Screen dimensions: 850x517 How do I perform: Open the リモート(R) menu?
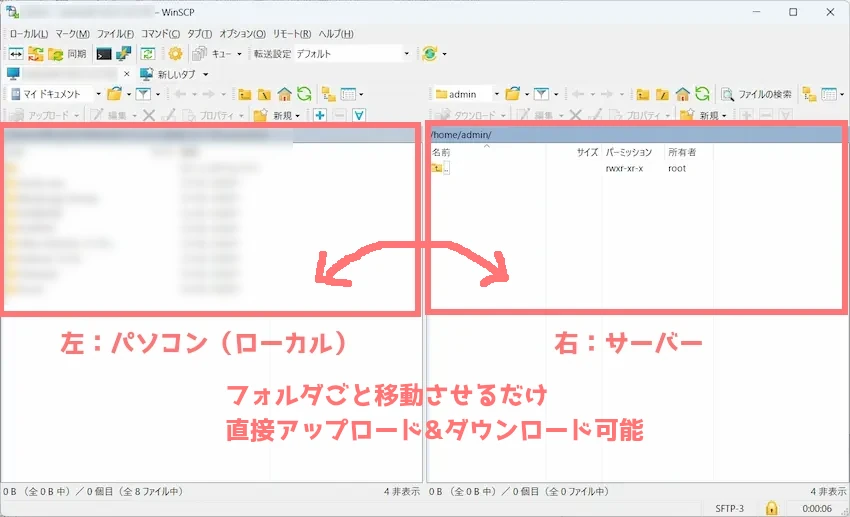[x=292, y=34]
